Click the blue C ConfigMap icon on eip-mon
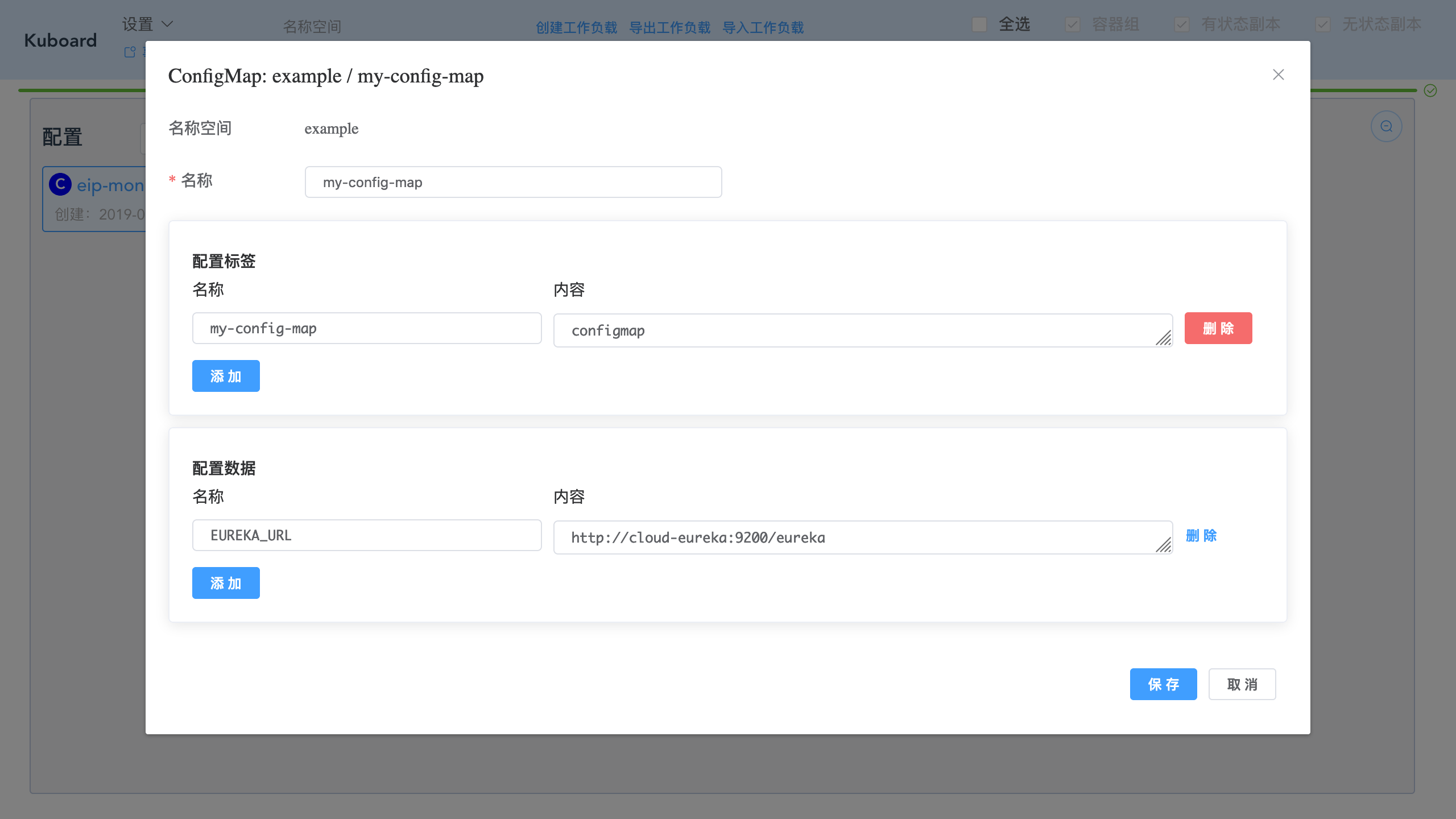Viewport: 1456px width, 819px height. (60, 184)
